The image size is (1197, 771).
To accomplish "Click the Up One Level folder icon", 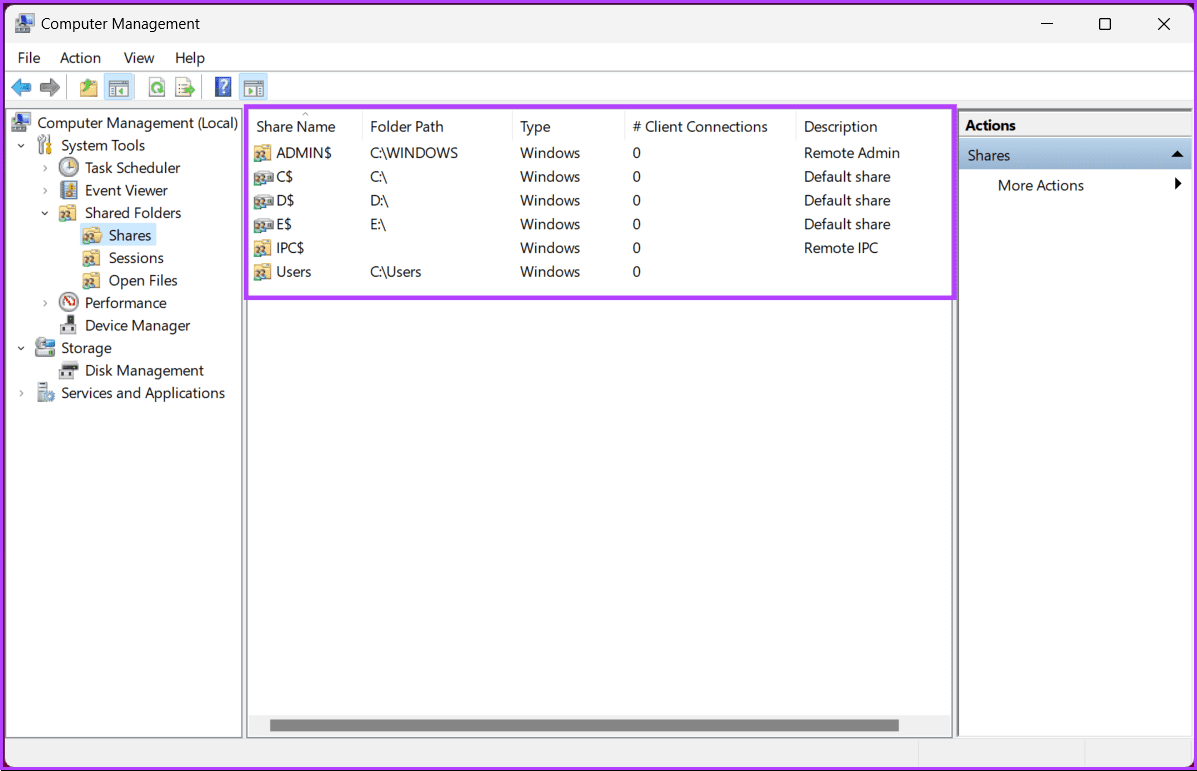I will coord(89,88).
